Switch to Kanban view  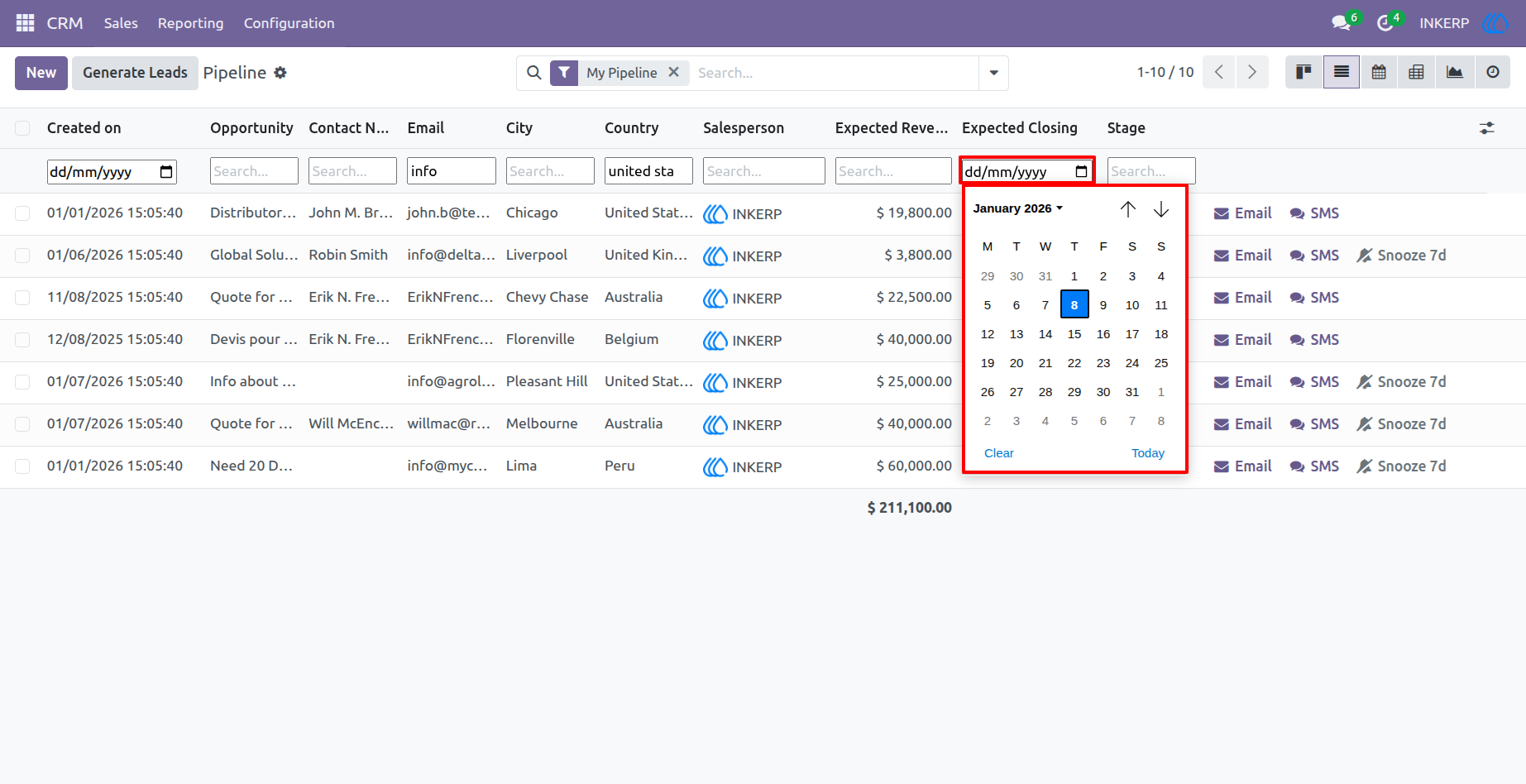click(x=1304, y=72)
